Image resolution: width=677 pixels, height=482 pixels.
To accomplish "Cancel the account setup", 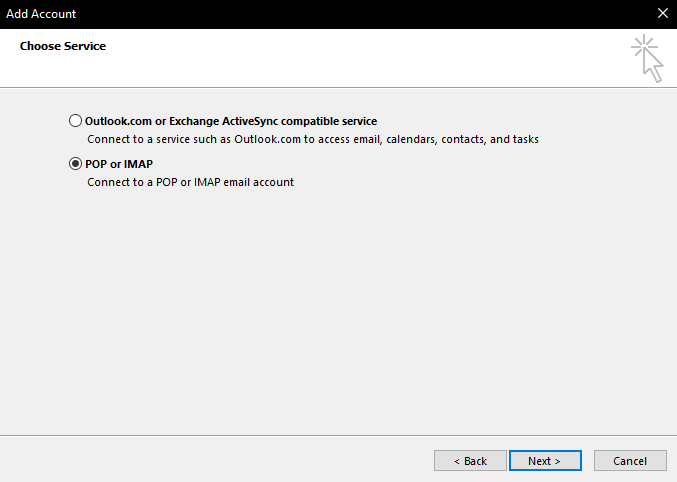I will tap(629, 461).
